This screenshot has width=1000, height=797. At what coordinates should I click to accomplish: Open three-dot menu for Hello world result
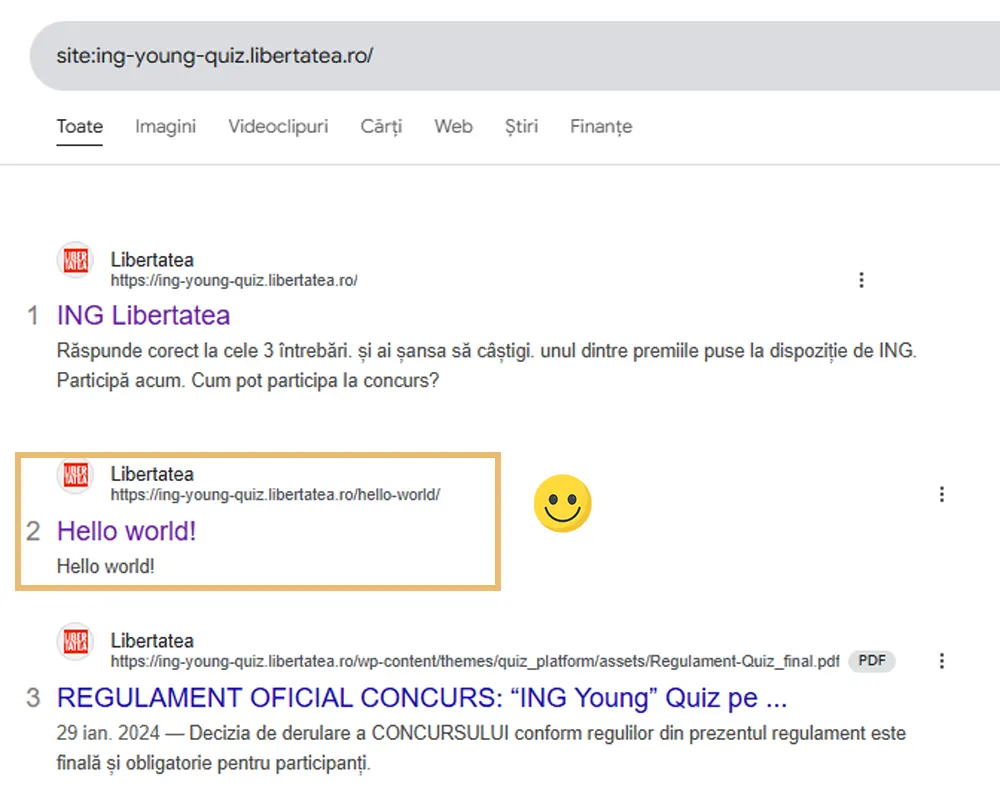pos(940,494)
